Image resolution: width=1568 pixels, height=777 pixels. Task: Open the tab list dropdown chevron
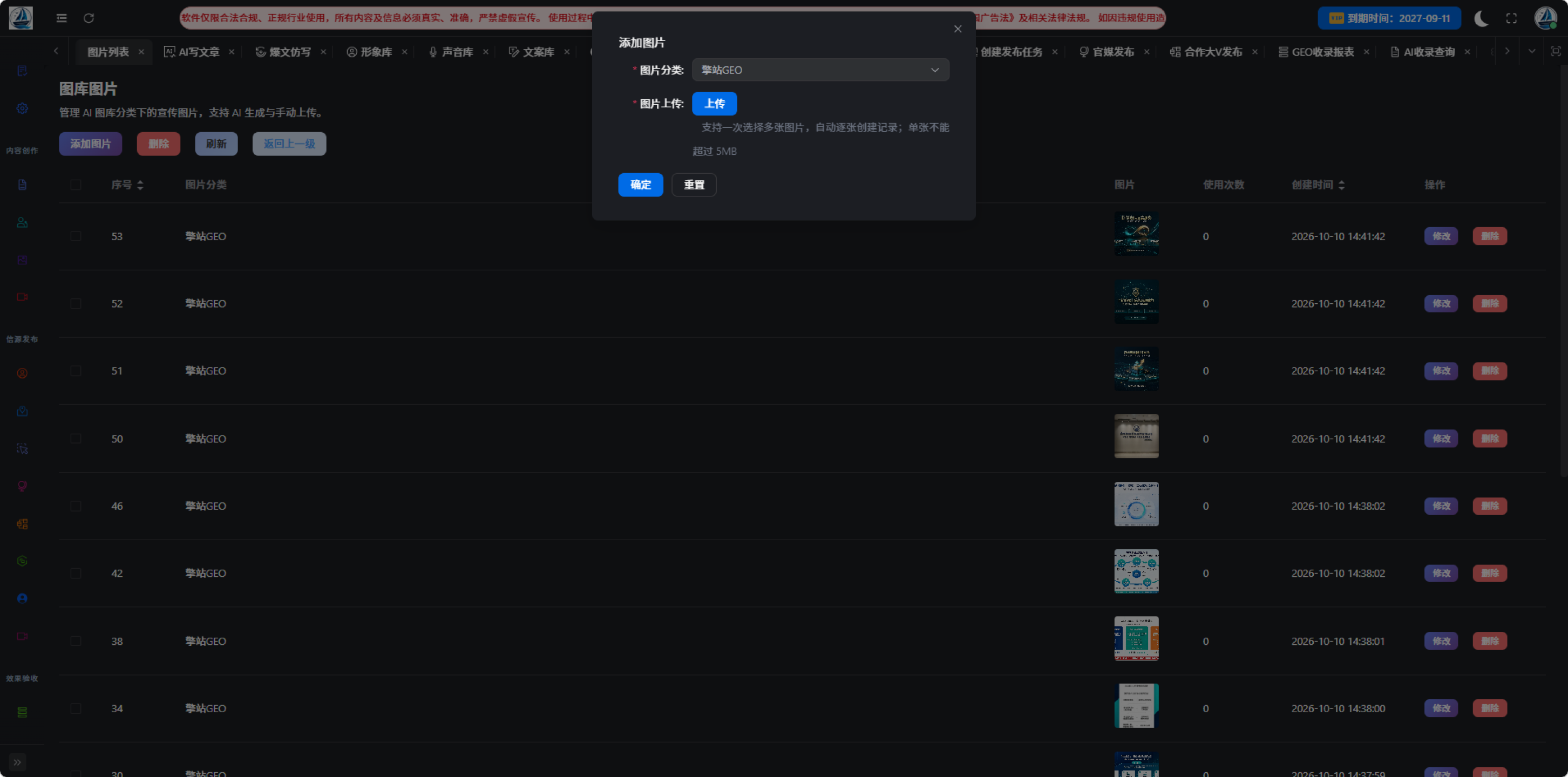click(x=1531, y=52)
